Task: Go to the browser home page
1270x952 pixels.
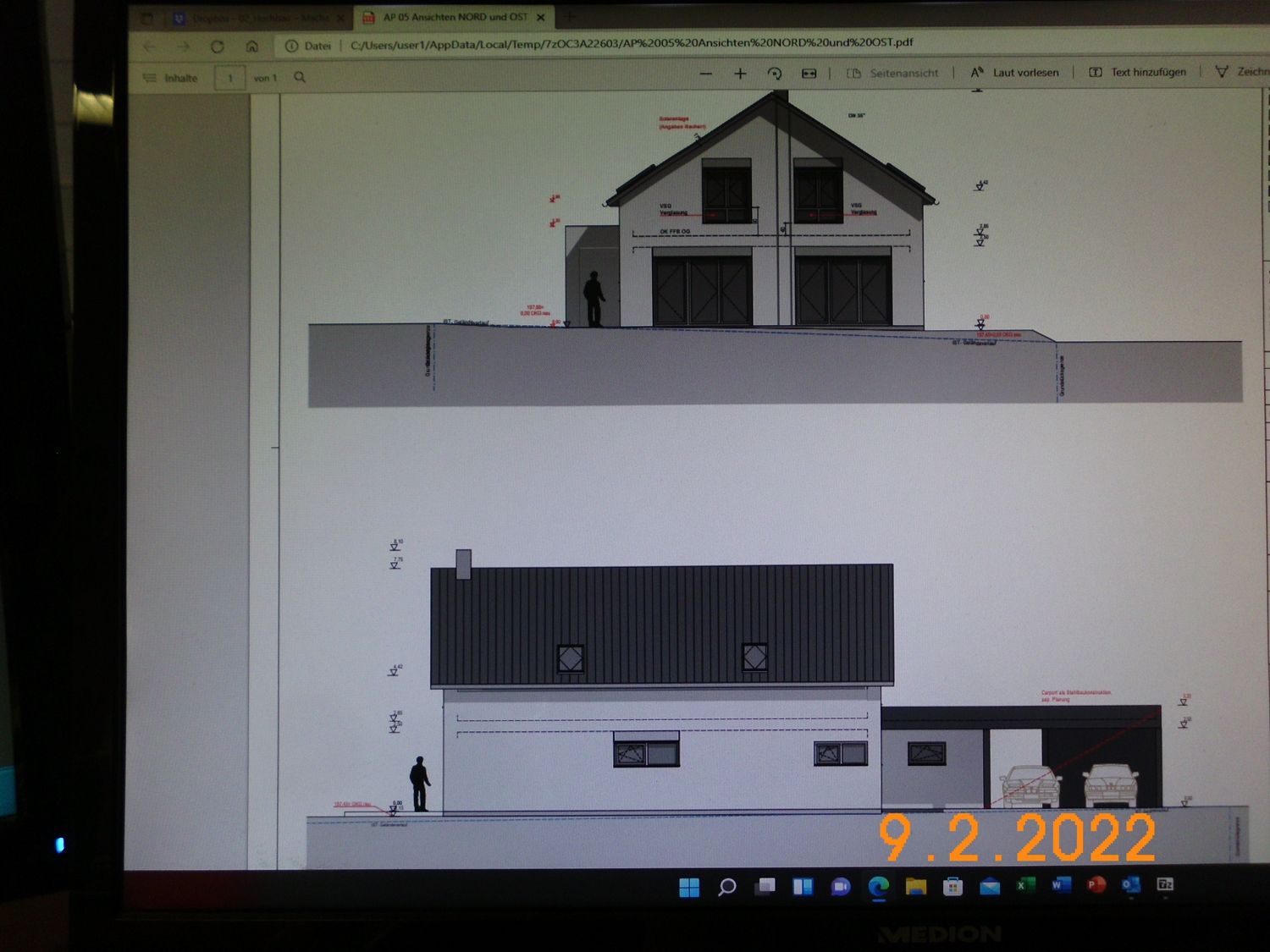Action: click(251, 47)
